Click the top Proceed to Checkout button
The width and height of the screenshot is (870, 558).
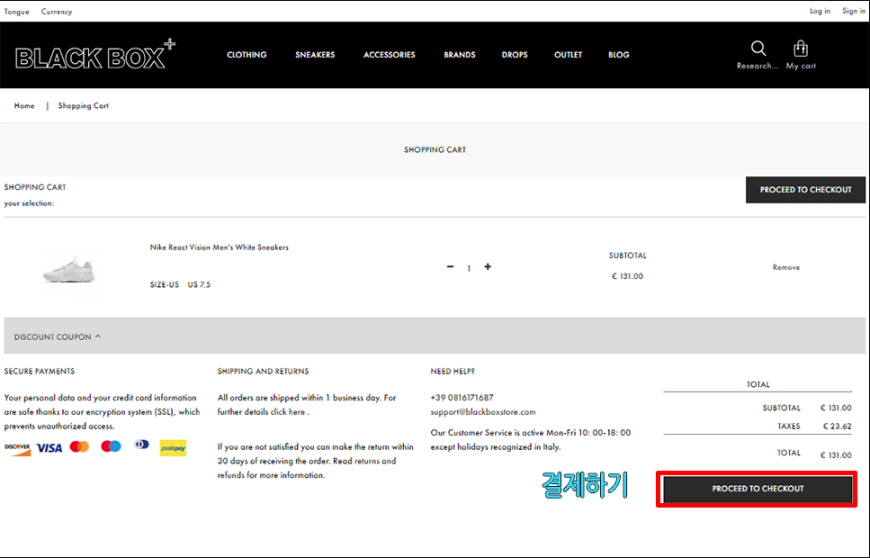point(805,190)
